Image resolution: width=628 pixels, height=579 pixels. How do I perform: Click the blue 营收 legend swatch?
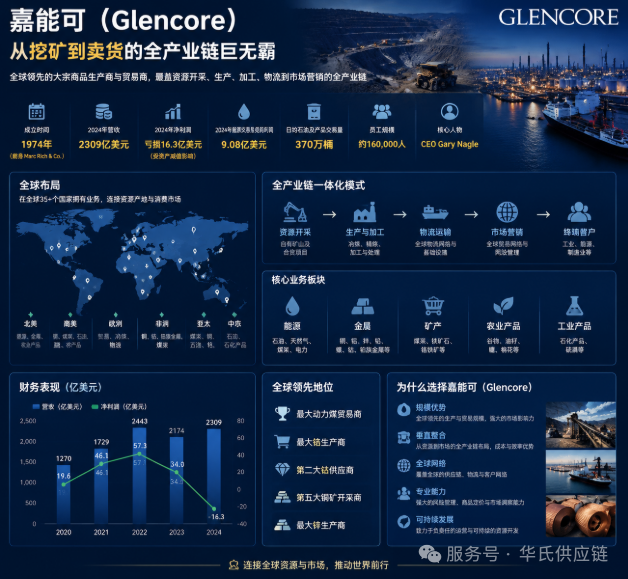point(36,407)
